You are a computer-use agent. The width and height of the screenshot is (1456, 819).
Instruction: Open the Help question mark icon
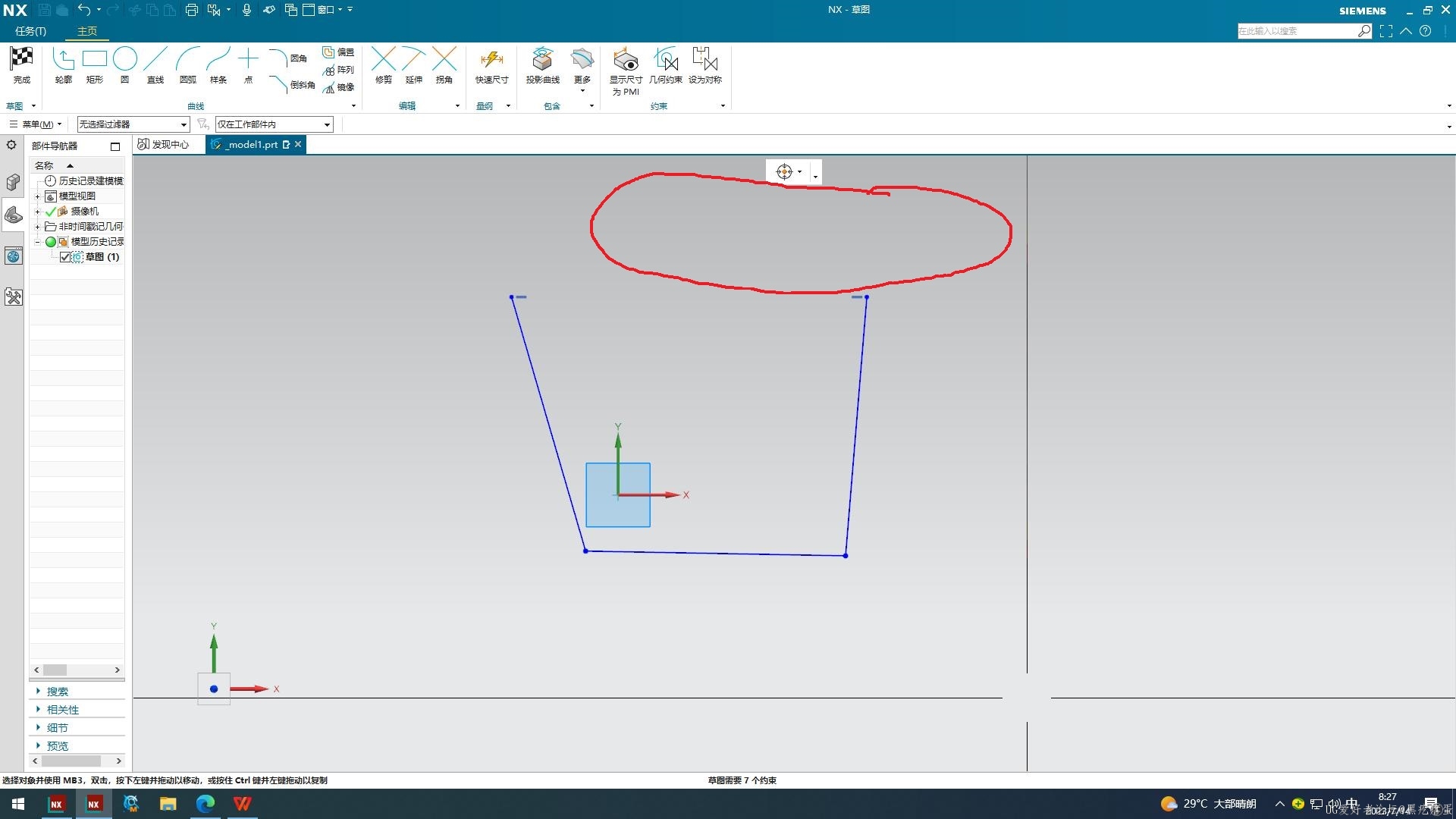pyautogui.click(x=1425, y=31)
